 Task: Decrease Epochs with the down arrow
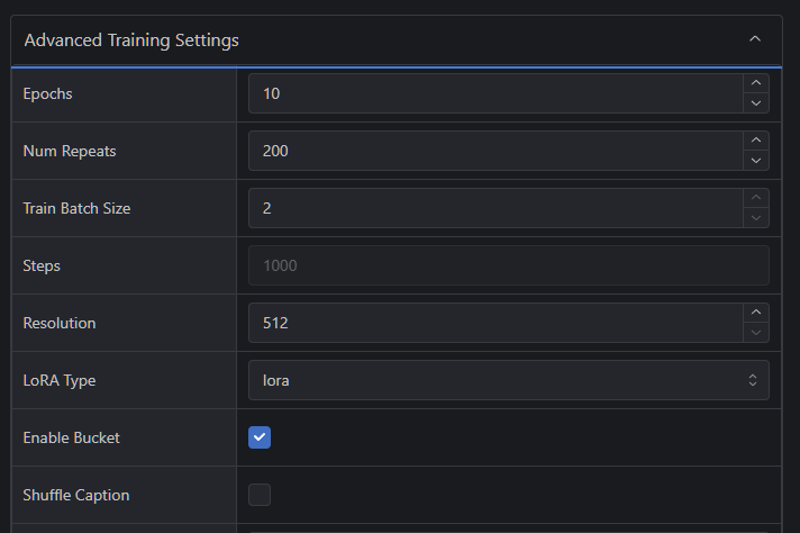coord(756,103)
